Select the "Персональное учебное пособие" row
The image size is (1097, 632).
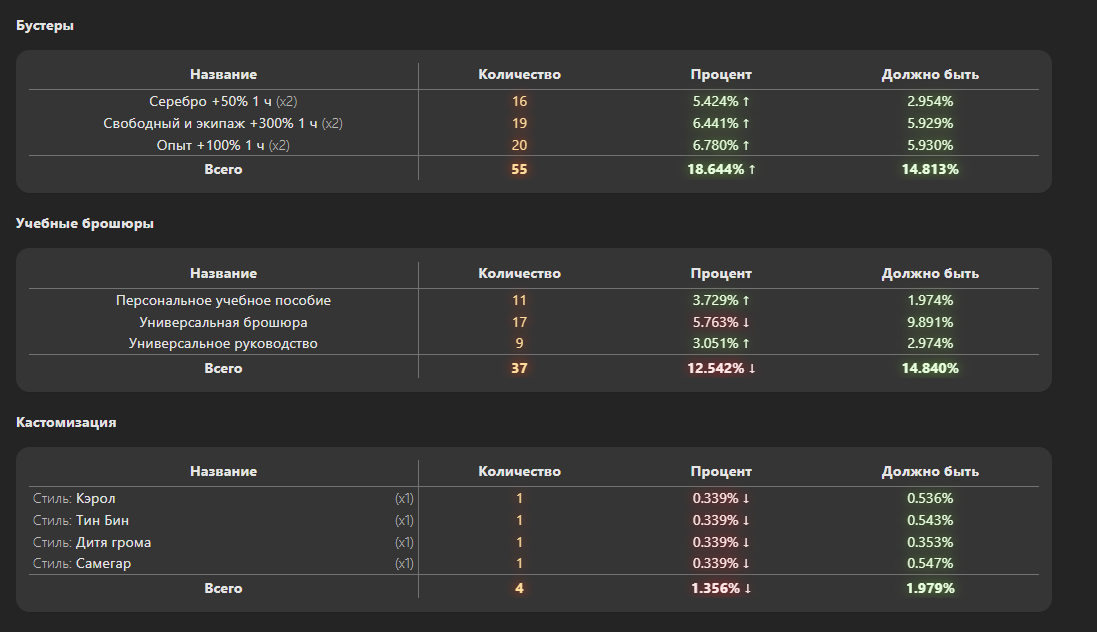coord(223,300)
